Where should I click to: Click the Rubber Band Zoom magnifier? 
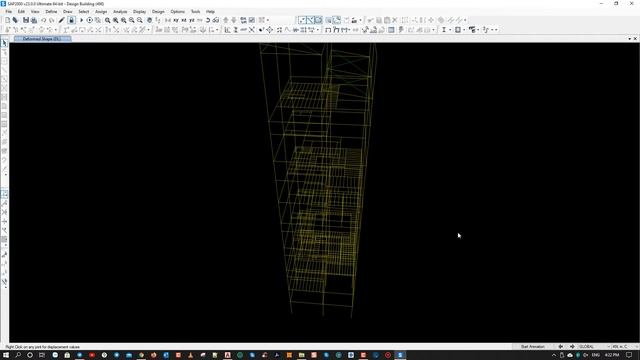[x=108, y=20]
